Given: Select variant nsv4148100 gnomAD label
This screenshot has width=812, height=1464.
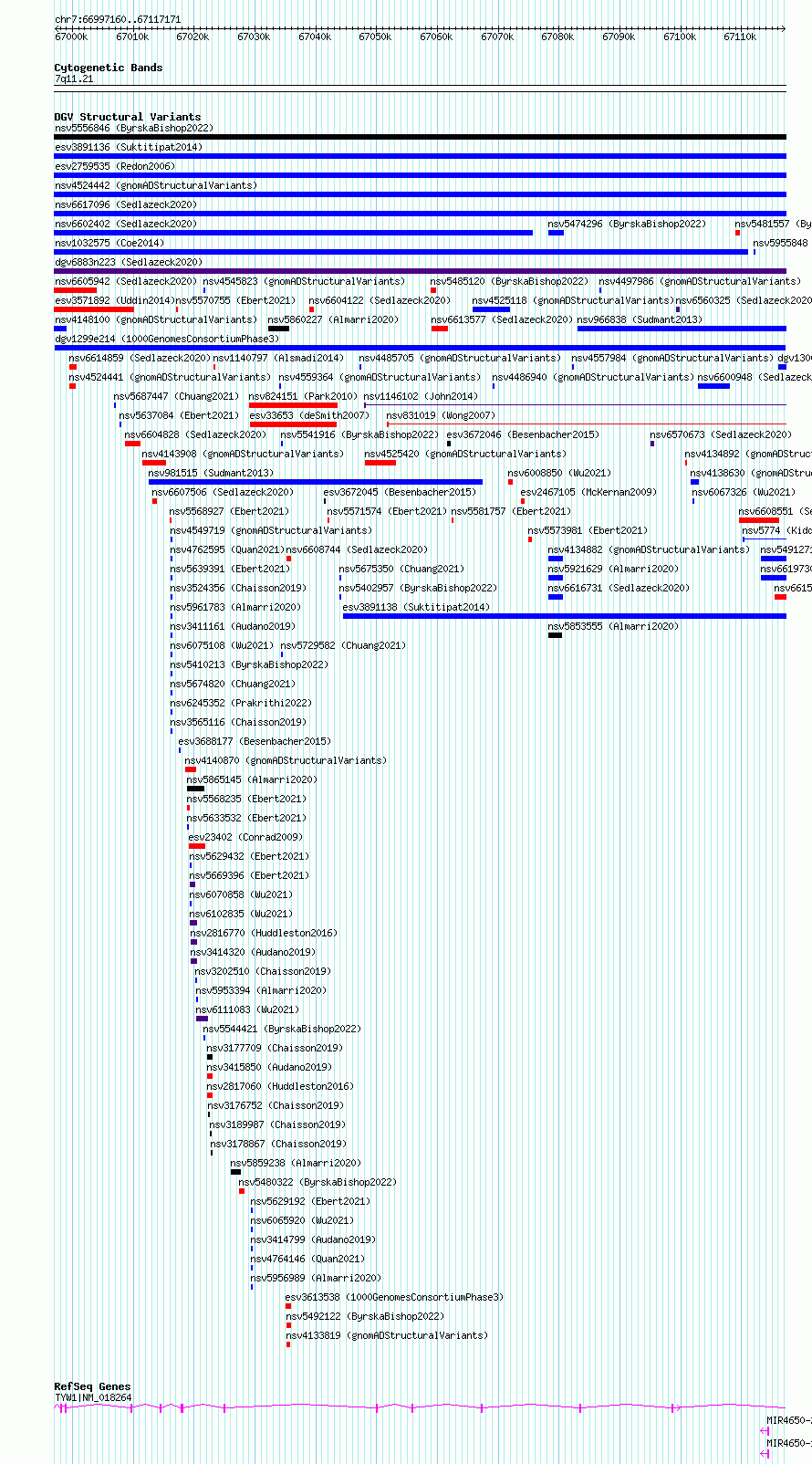Looking at the screenshot, I should [x=156, y=319].
